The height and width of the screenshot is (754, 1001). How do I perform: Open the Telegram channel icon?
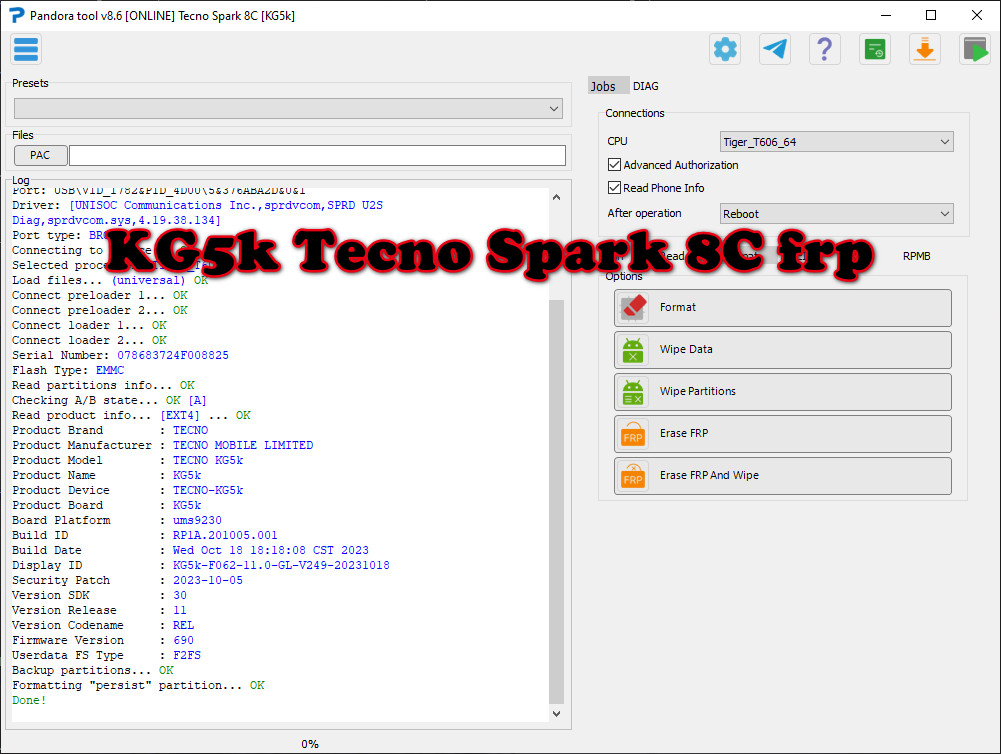tap(774, 49)
